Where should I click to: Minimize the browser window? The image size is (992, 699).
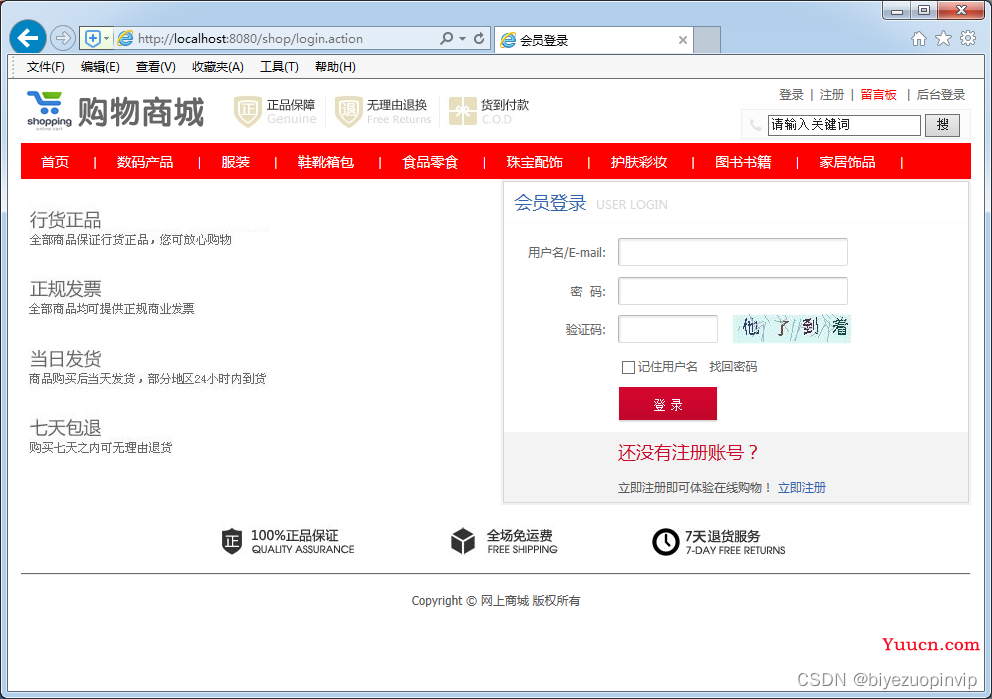897,10
